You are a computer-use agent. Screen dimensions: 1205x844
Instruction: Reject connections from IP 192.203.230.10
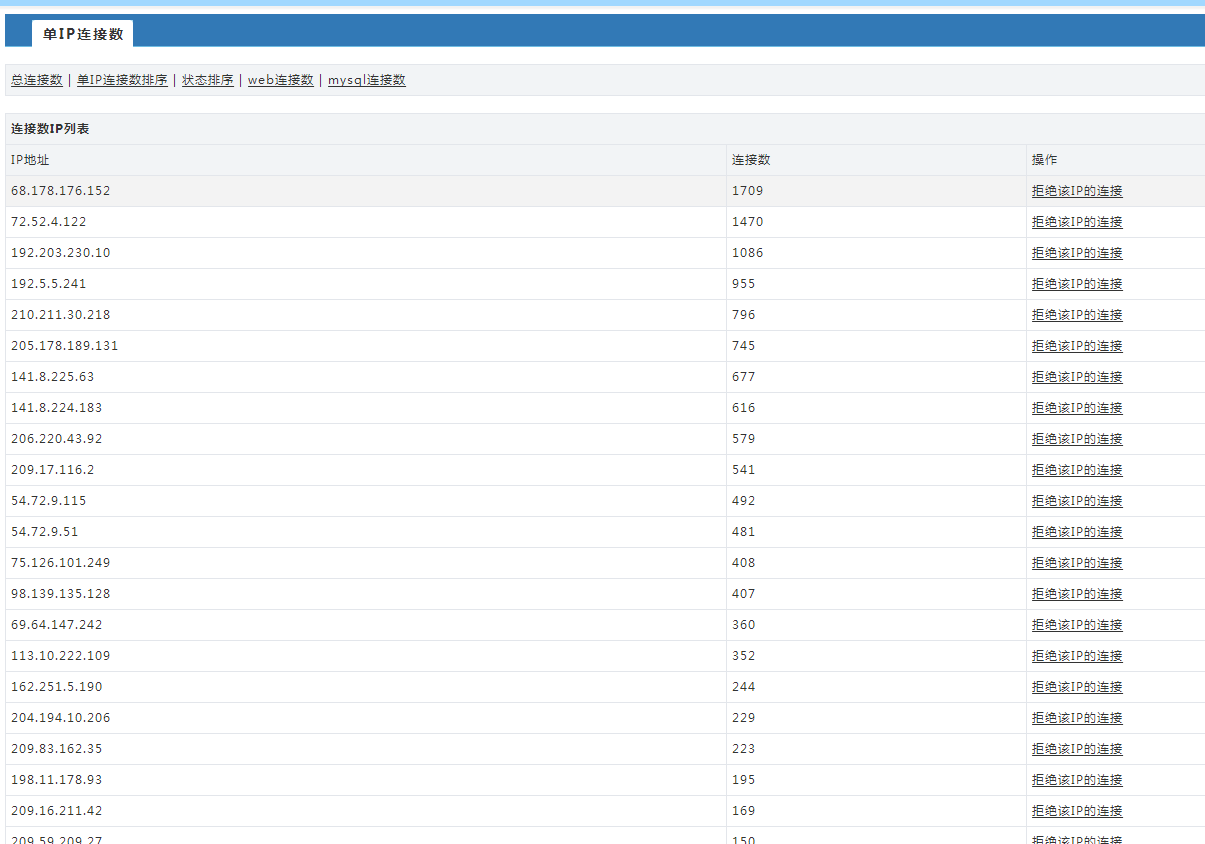(1077, 253)
